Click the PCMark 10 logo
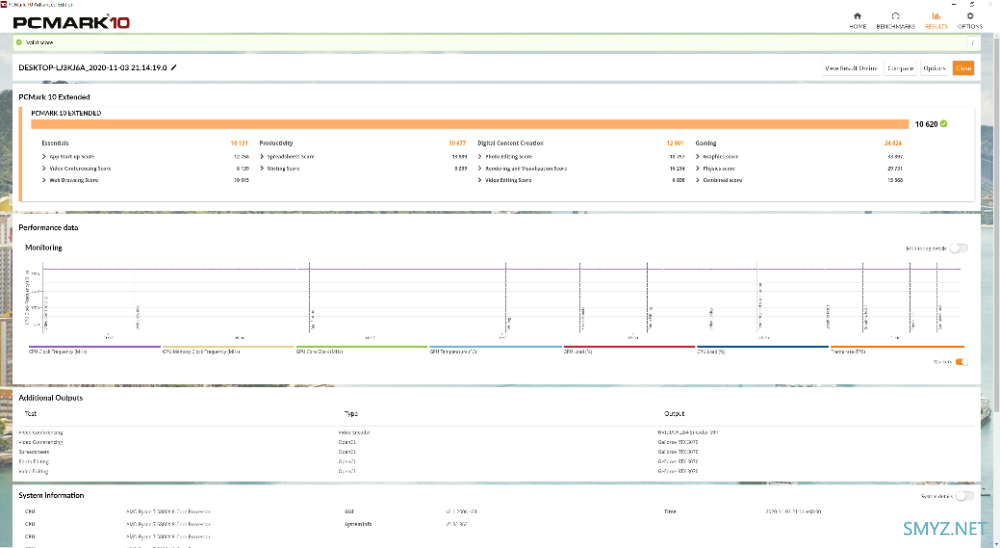Screen dimensions: 1000x548 71,22
